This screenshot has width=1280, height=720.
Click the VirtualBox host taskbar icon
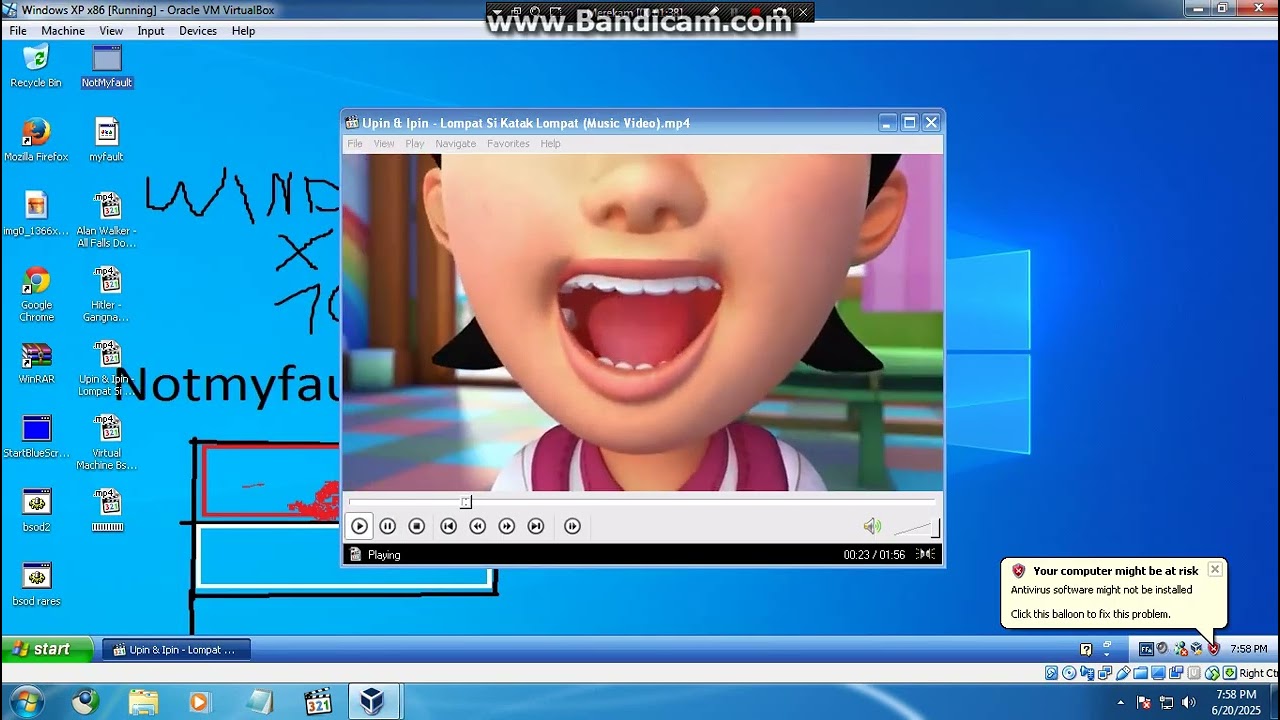click(x=373, y=702)
